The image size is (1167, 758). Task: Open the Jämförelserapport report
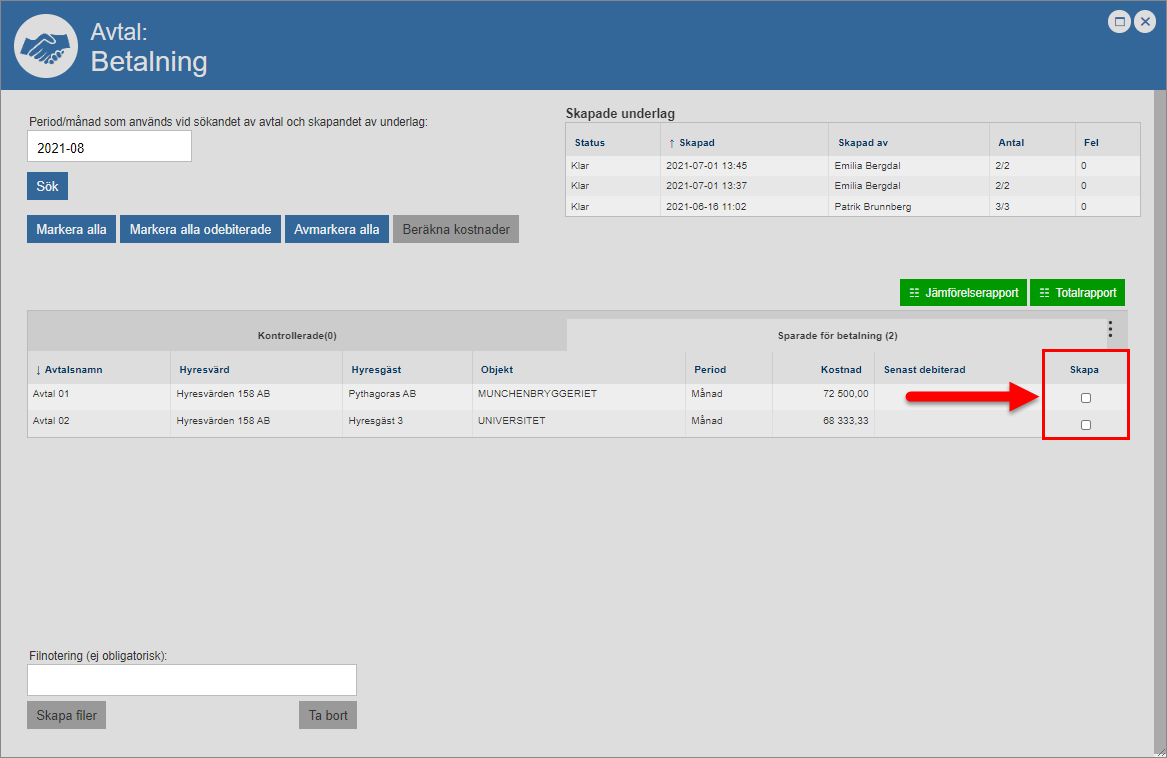[x=963, y=293]
